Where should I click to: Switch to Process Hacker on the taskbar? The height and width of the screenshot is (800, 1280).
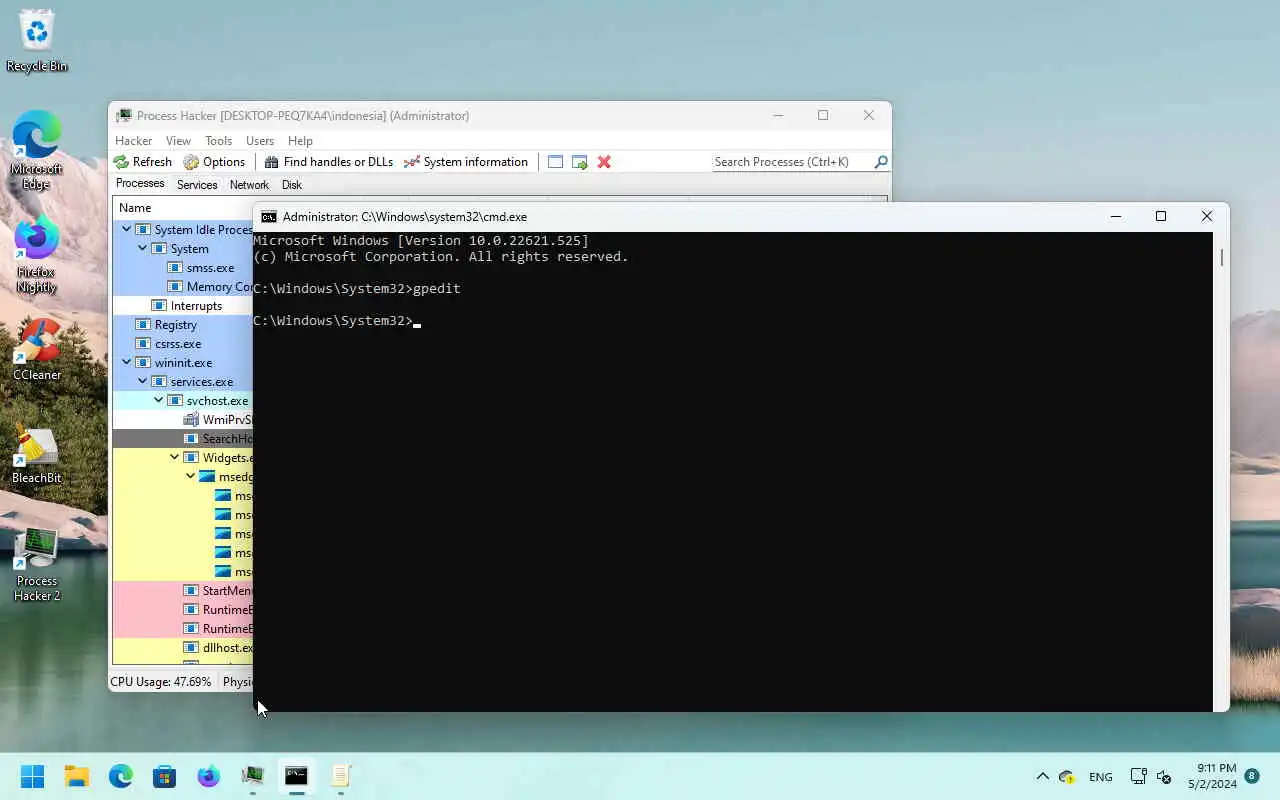pos(253,776)
